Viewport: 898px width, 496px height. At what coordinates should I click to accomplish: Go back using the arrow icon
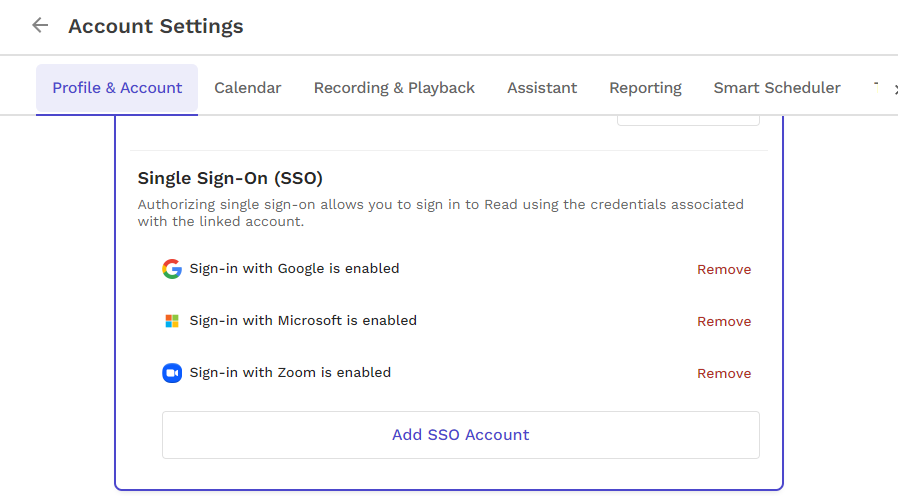tap(40, 25)
